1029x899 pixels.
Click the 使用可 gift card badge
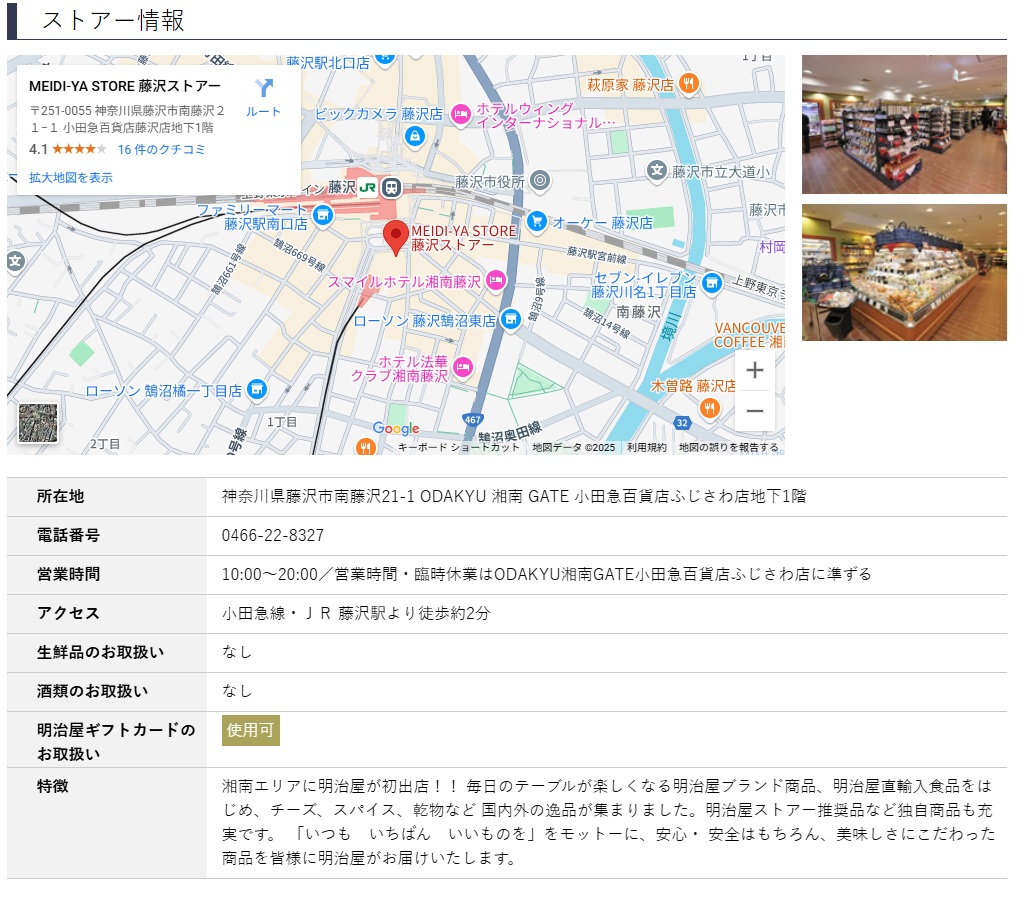(251, 730)
